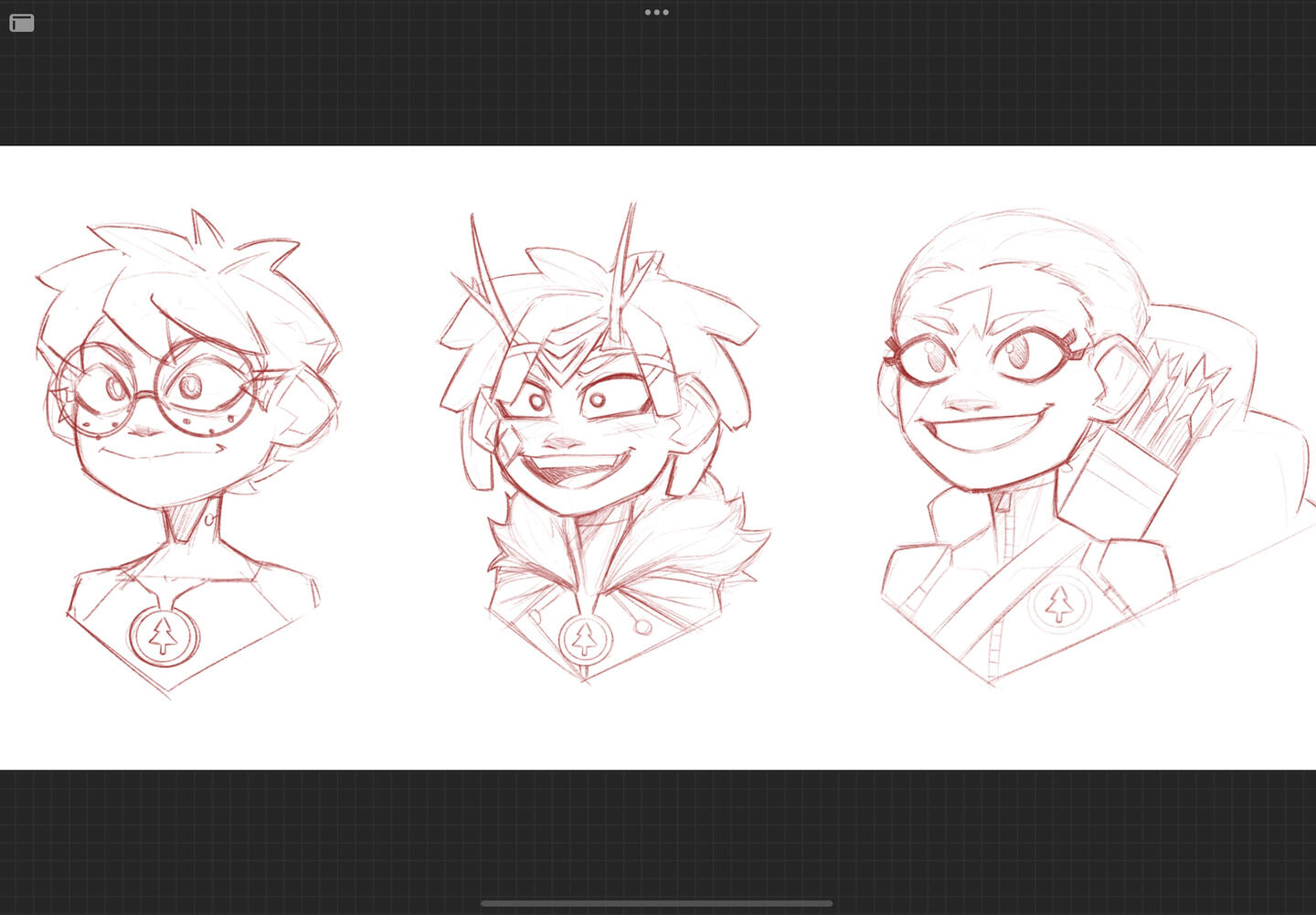Click the archer's pine tree strap badge
The width and height of the screenshot is (1316, 915).
pos(1058,604)
